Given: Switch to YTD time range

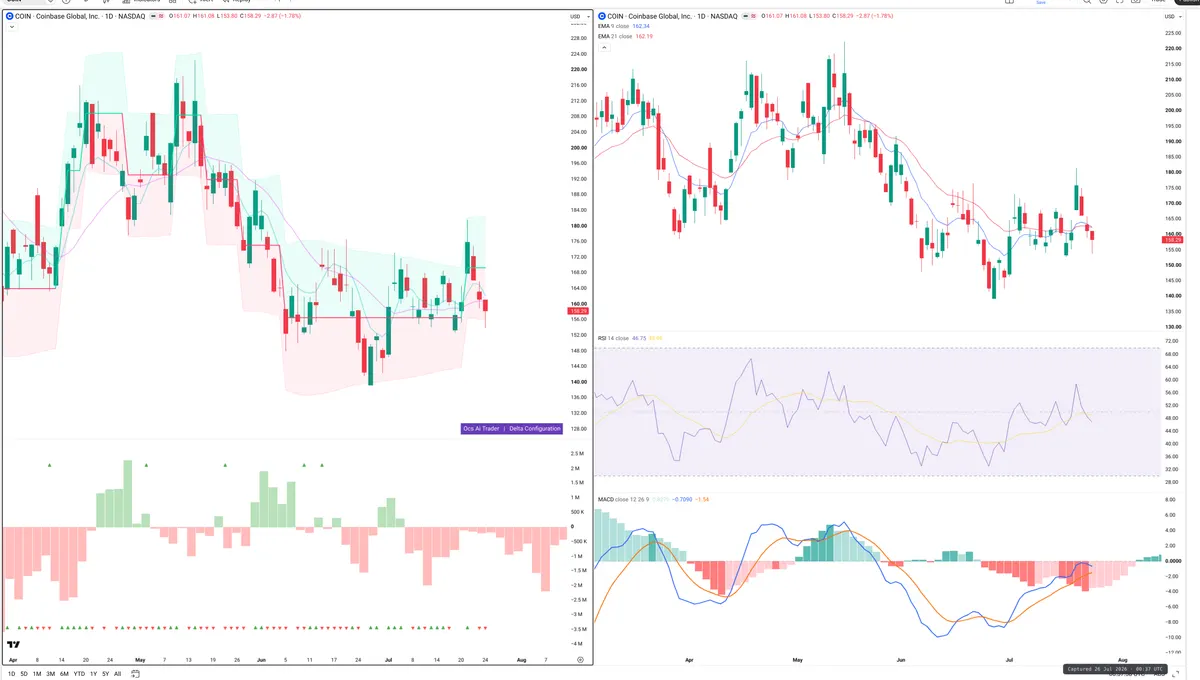Looking at the screenshot, I should coord(79,674).
